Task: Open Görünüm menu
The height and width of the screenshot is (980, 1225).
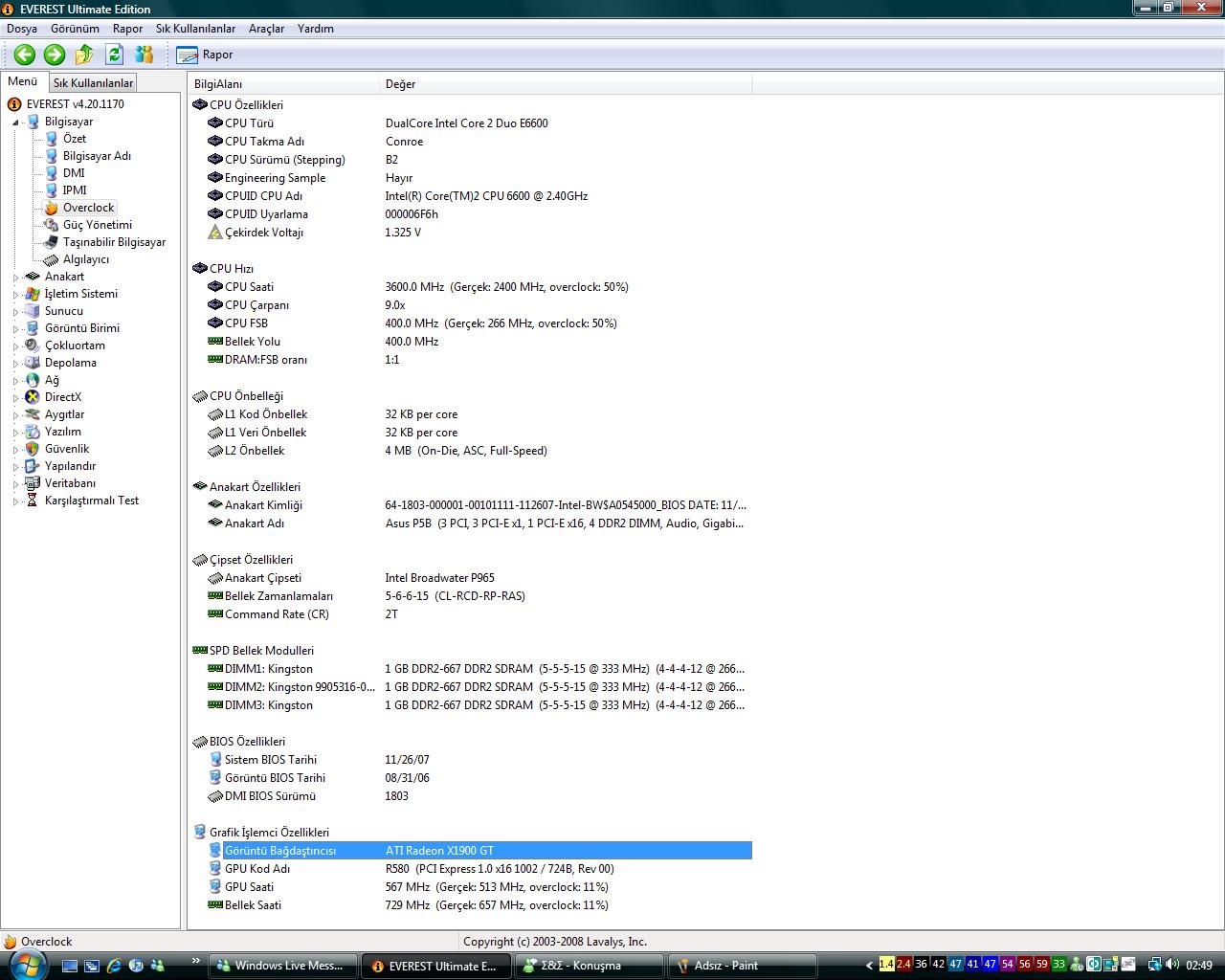Action: [75, 29]
